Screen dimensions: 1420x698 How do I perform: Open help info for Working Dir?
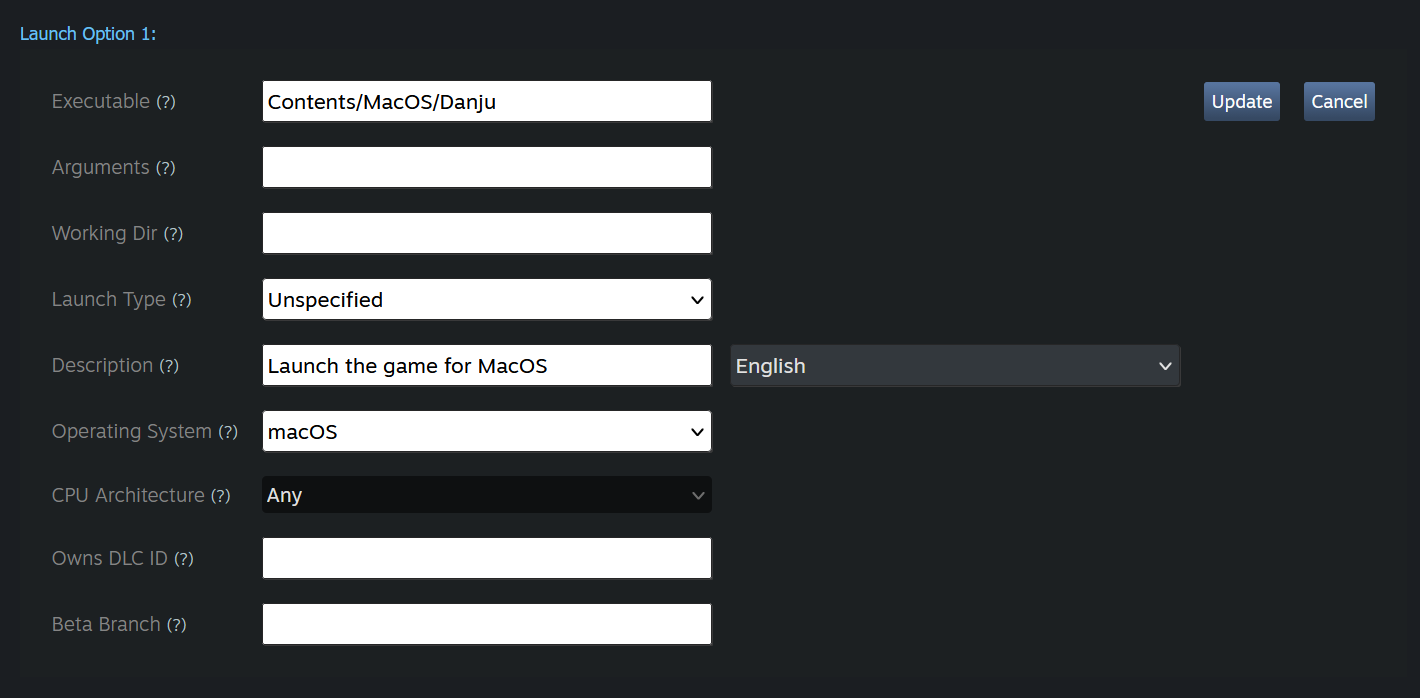point(174,234)
